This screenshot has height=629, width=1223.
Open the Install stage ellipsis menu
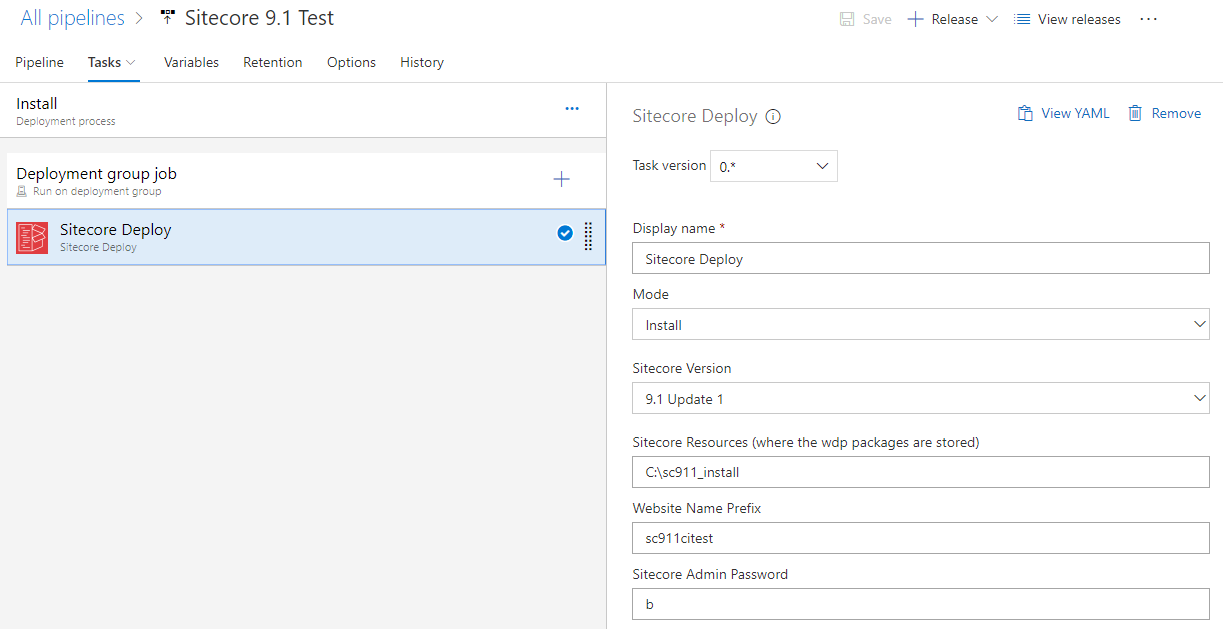[x=572, y=109]
